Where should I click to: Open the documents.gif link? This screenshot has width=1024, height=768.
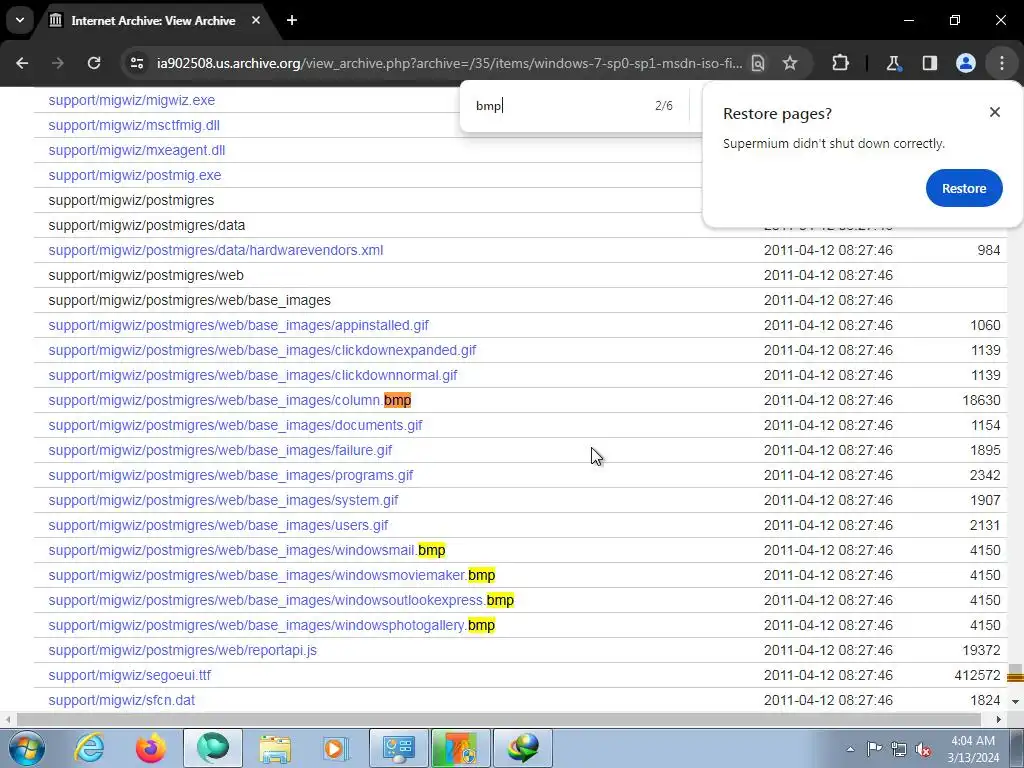[235, 425]
